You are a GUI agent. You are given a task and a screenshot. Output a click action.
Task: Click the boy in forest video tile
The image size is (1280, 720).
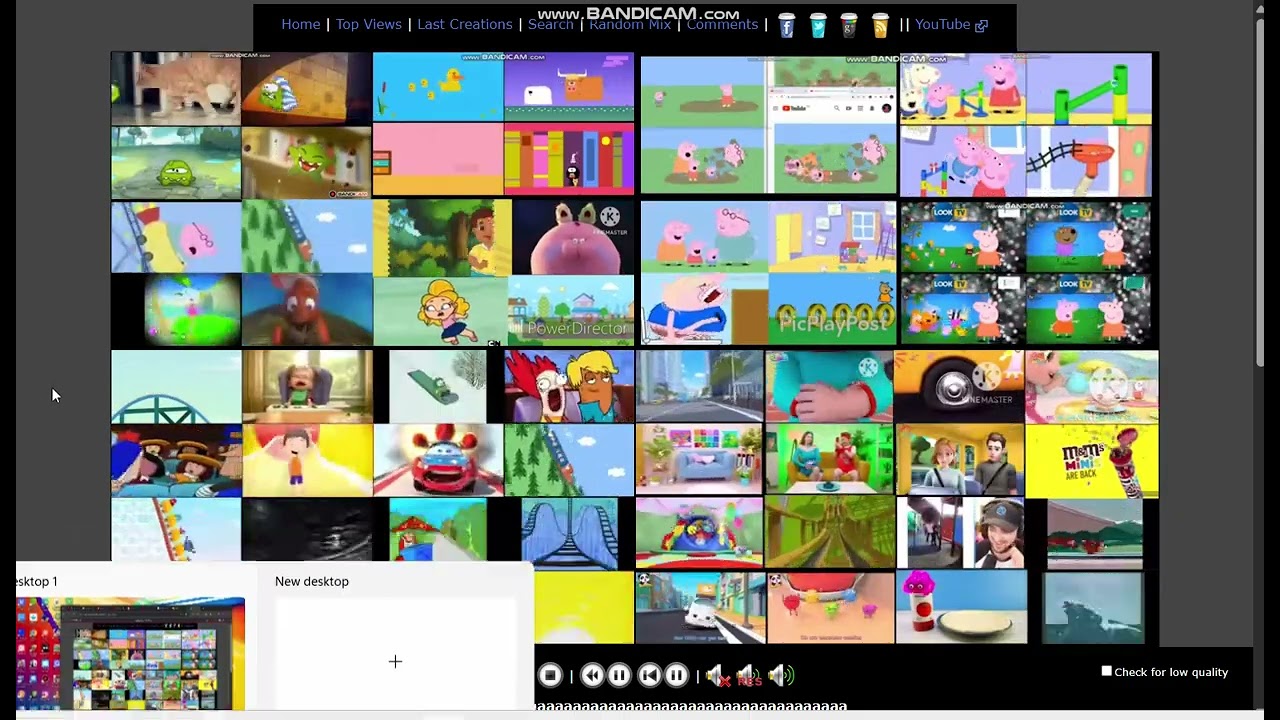coord(442,237)
